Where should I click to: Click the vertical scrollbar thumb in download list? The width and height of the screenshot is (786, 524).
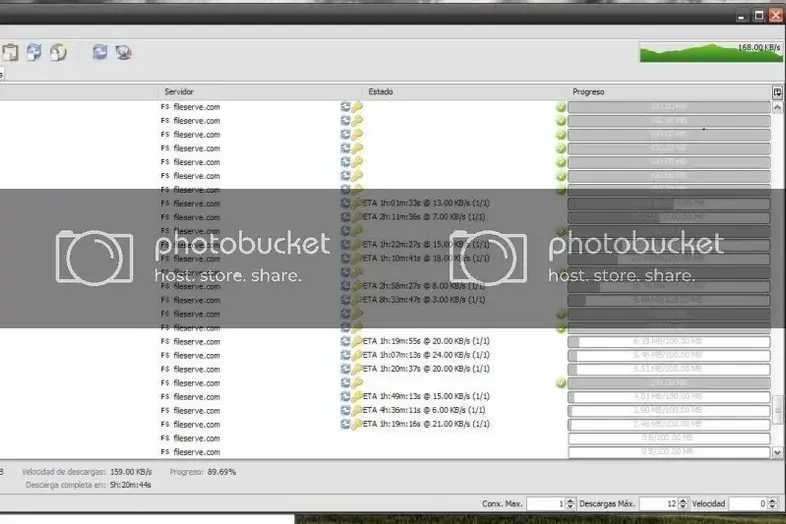tap(777, 410)
